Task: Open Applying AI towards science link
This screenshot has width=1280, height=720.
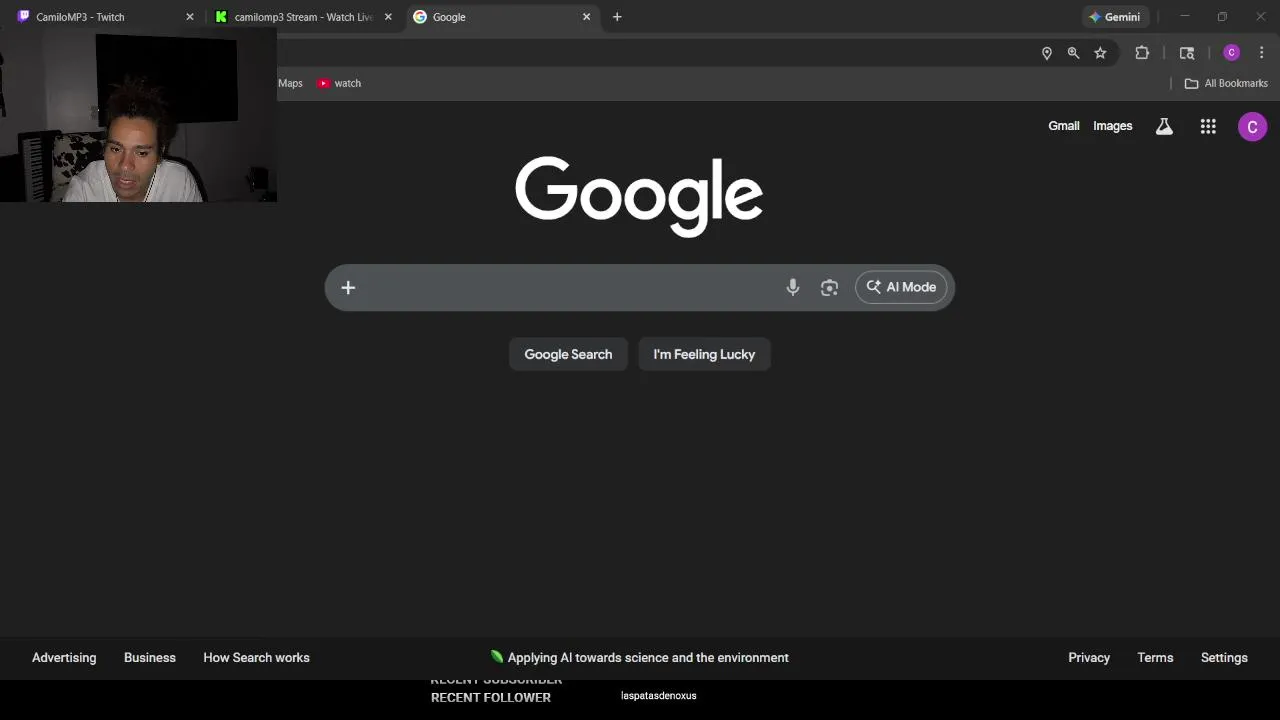Action: (x=639, y=658)
